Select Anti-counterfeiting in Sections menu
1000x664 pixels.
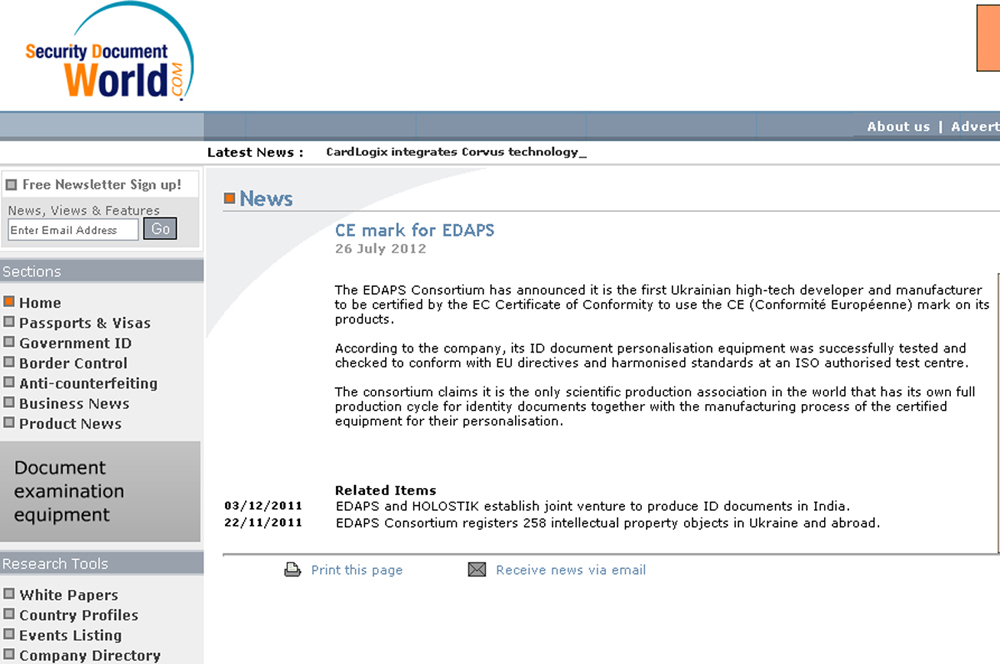pos(88,383)
